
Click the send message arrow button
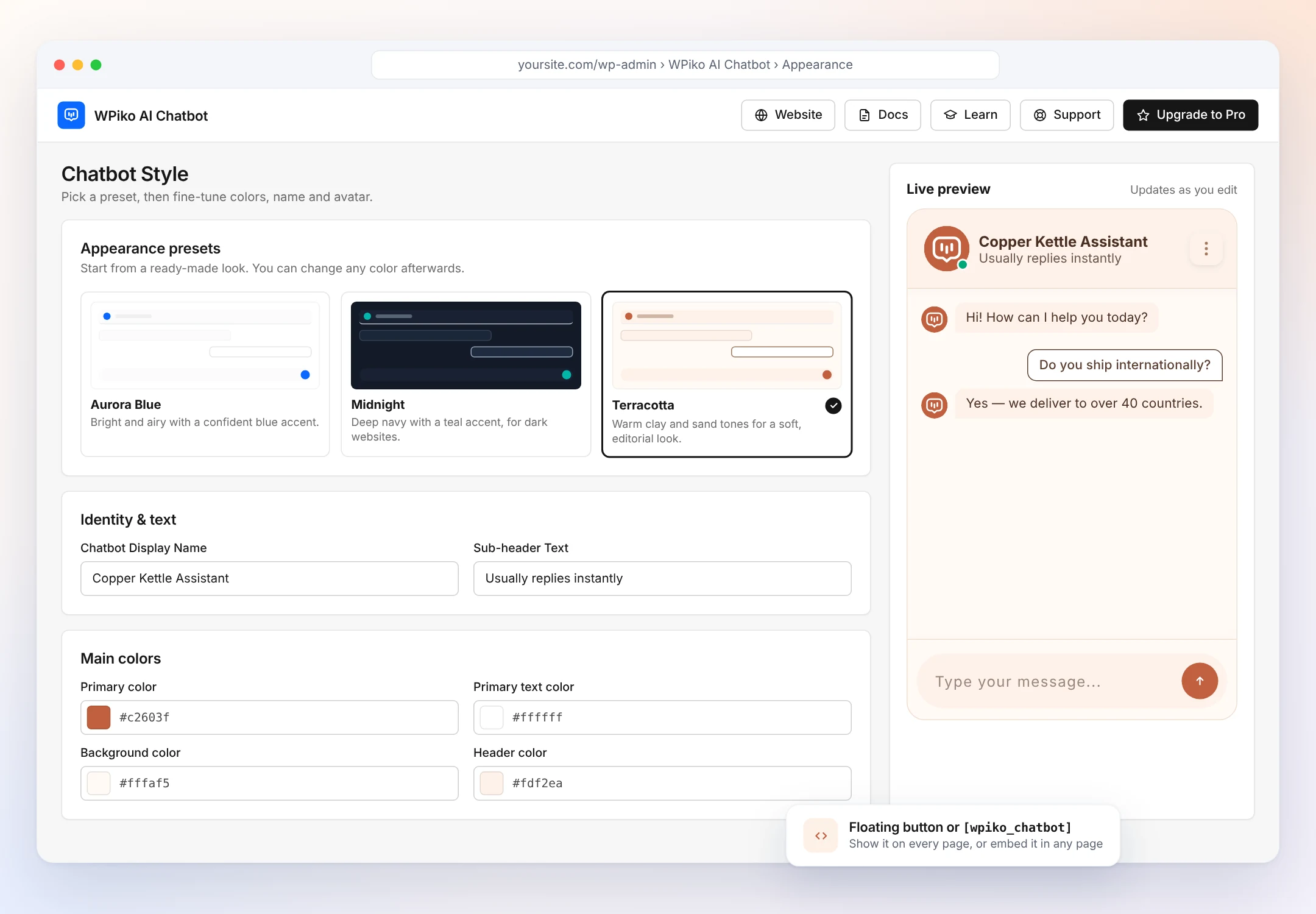pyautogui.click(x=1199, y=681)
